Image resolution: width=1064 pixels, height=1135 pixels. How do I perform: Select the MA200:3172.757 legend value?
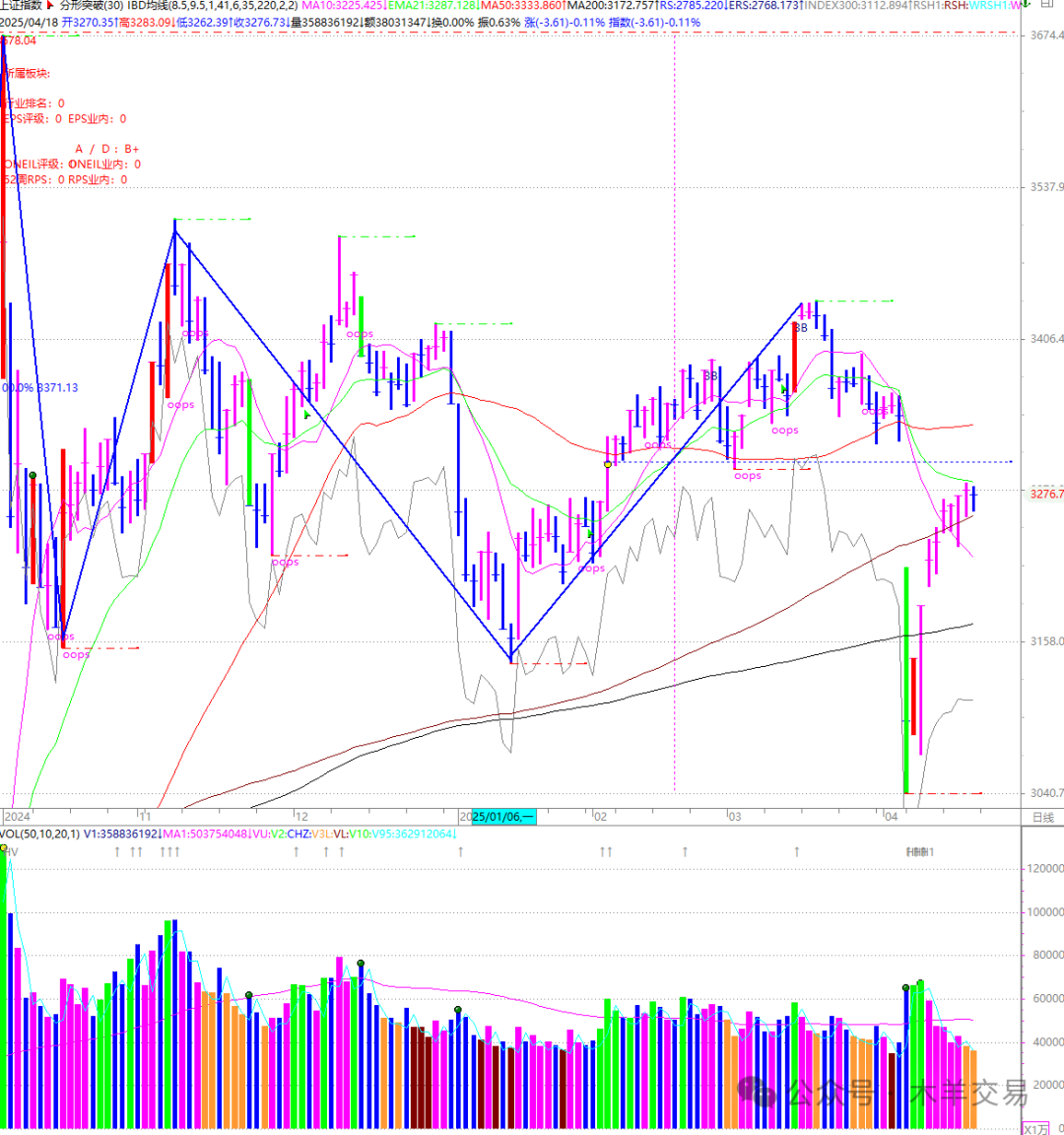click(611, 5)
